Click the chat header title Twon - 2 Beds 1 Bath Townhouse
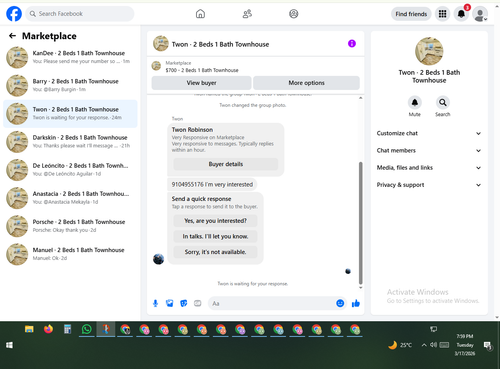 [220, 44]
